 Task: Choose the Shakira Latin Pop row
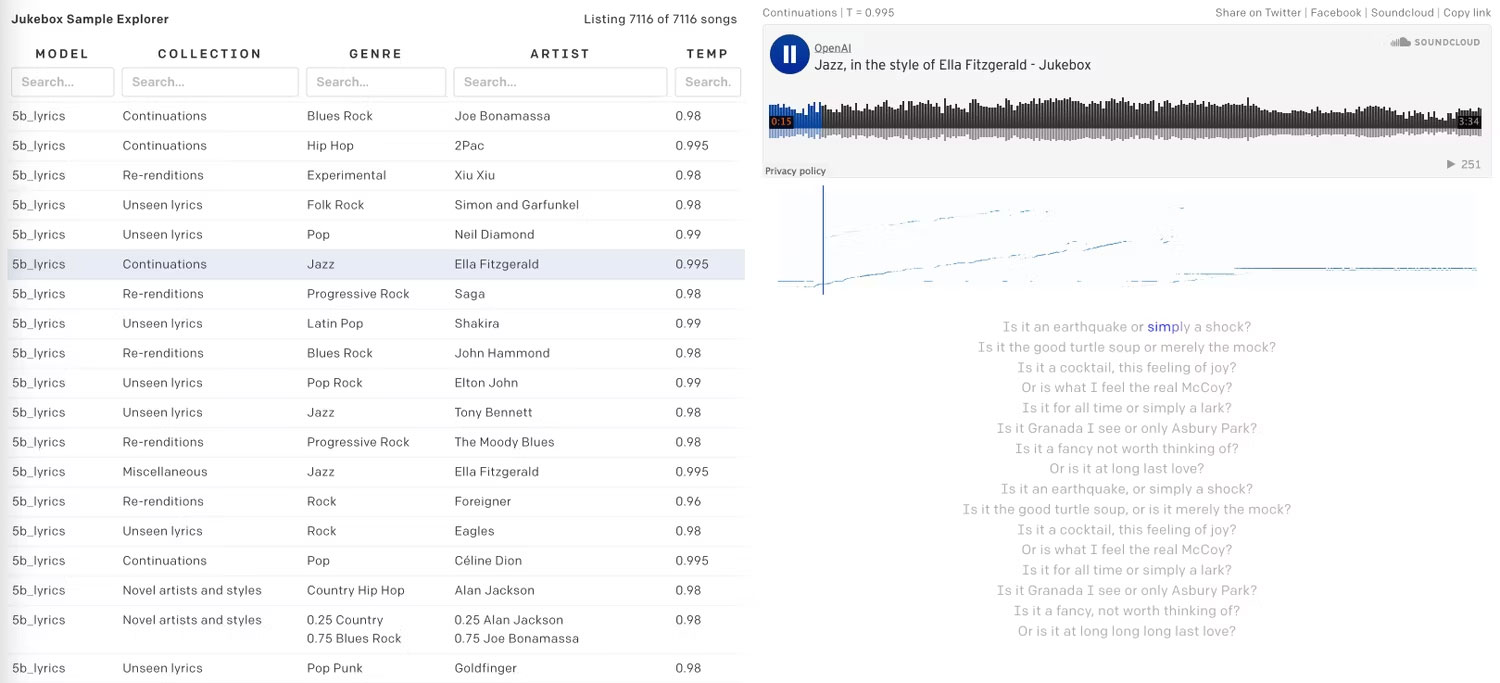coord(375,324)
